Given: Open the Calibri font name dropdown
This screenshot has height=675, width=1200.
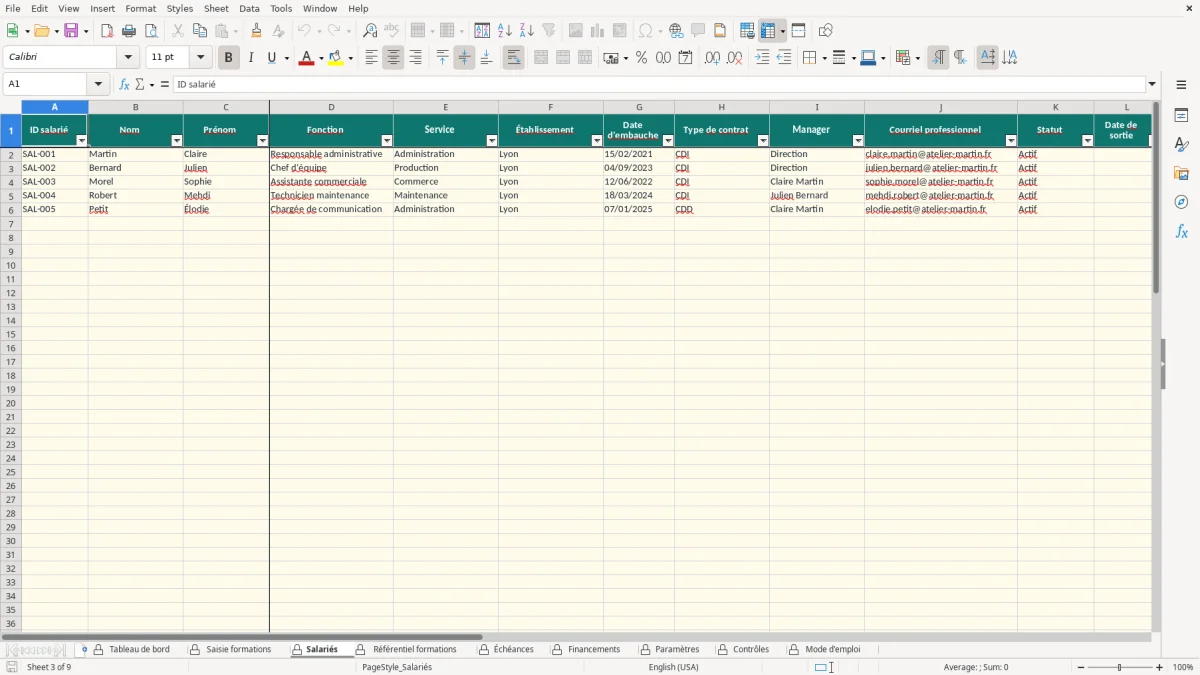Looking at the screenshot, I should pos(128,58).
